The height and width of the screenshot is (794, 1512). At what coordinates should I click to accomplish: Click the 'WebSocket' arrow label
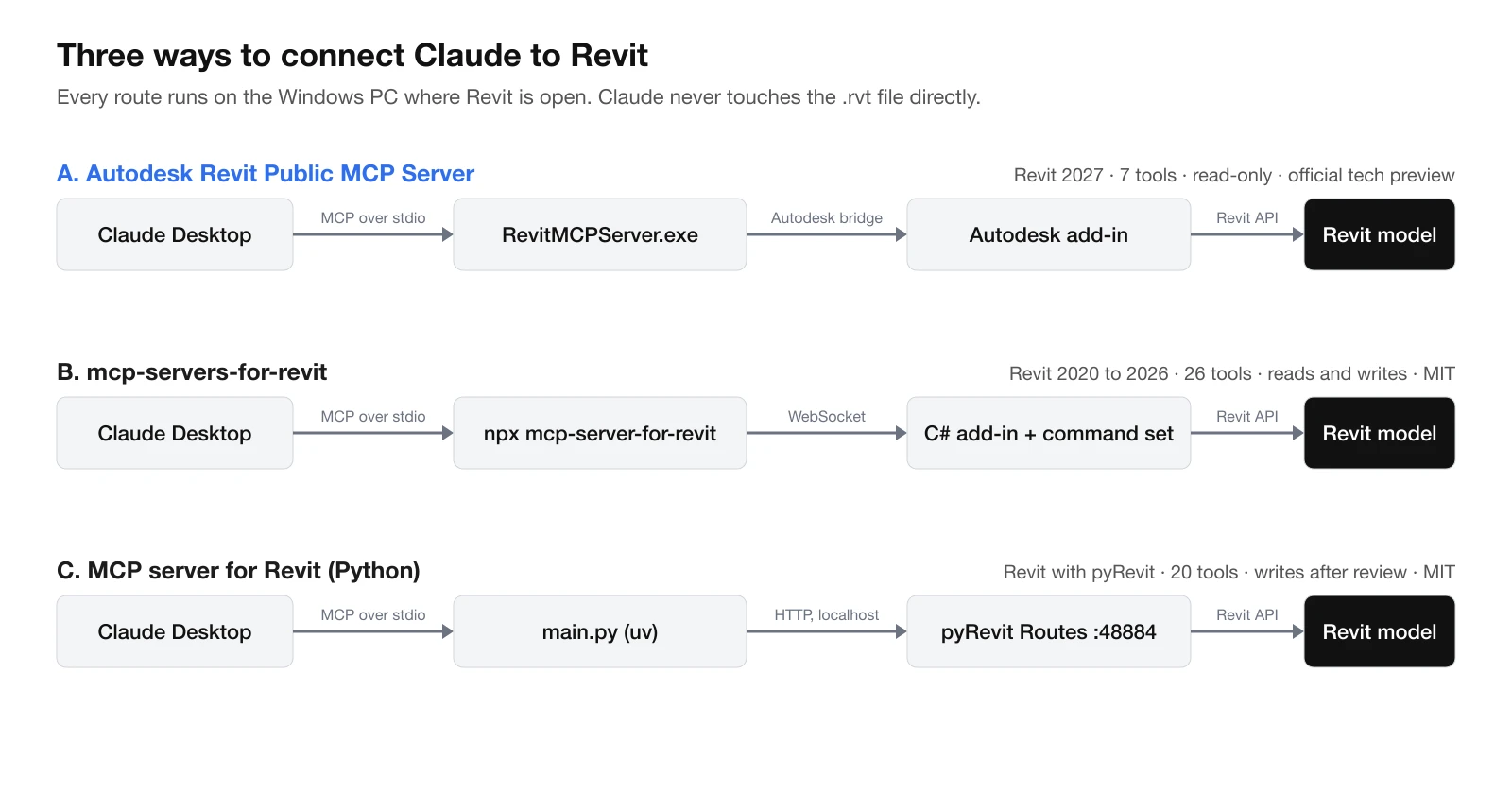(827, 416)
